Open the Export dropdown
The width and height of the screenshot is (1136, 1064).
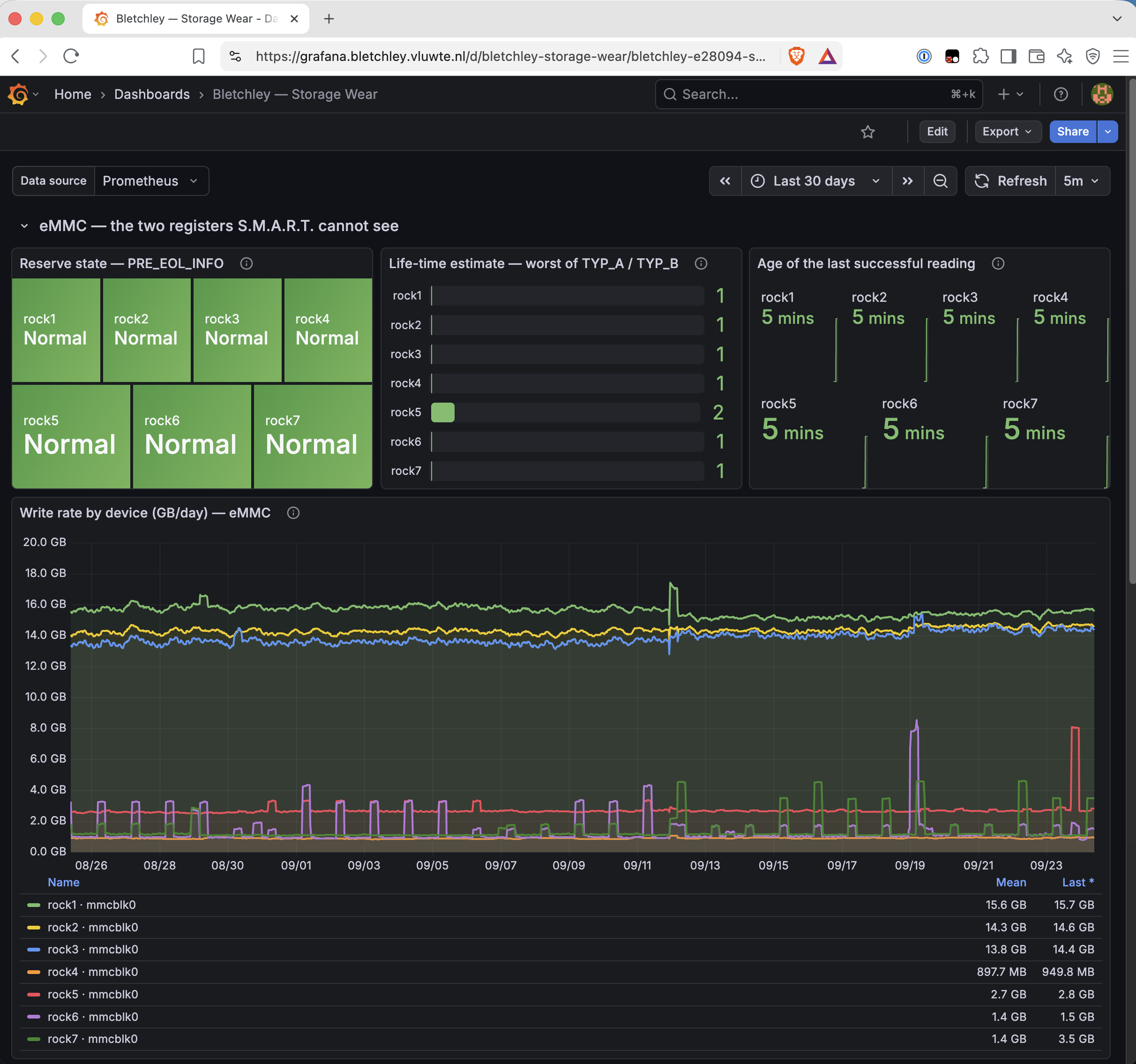(1008, 132)
